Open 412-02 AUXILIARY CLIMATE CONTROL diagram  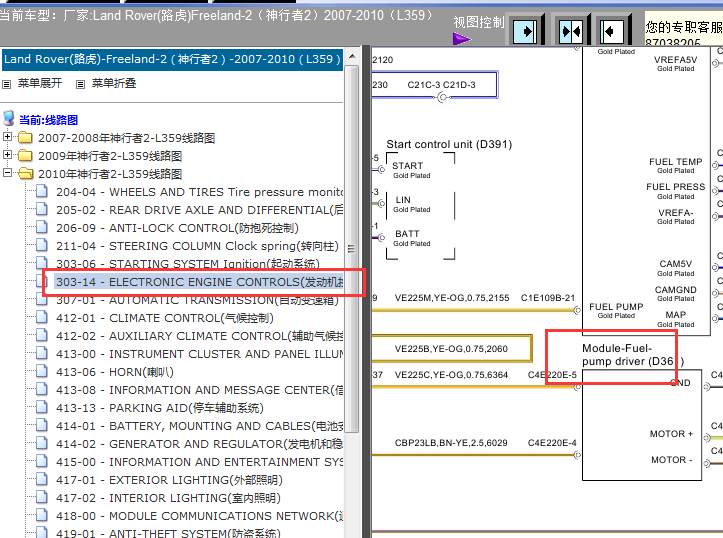(200, 336)
